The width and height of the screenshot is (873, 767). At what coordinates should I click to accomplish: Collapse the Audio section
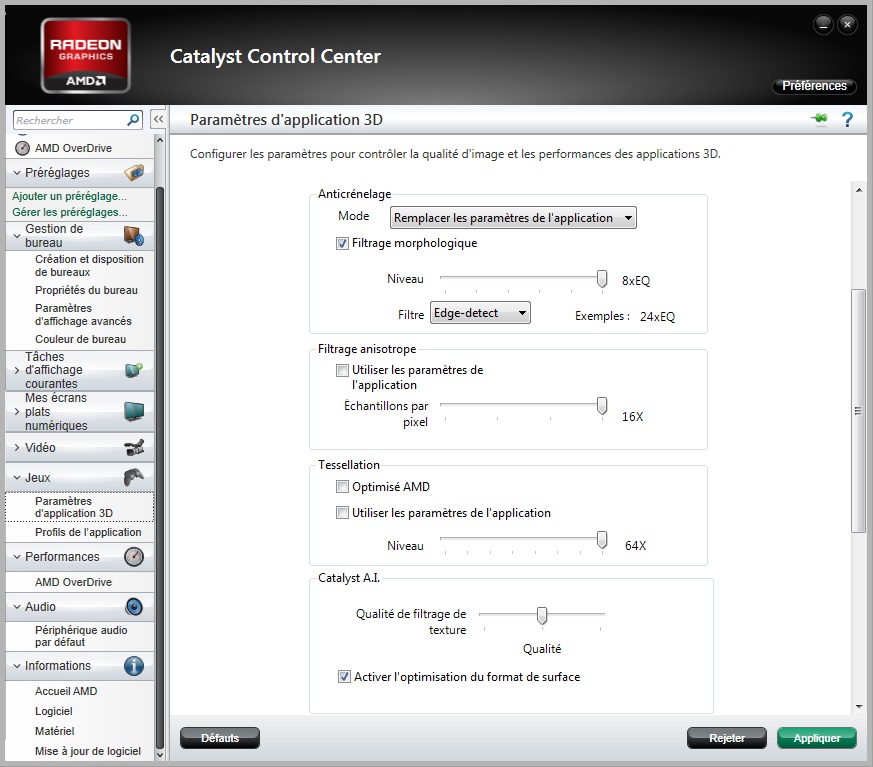click(x=17, y=607)
